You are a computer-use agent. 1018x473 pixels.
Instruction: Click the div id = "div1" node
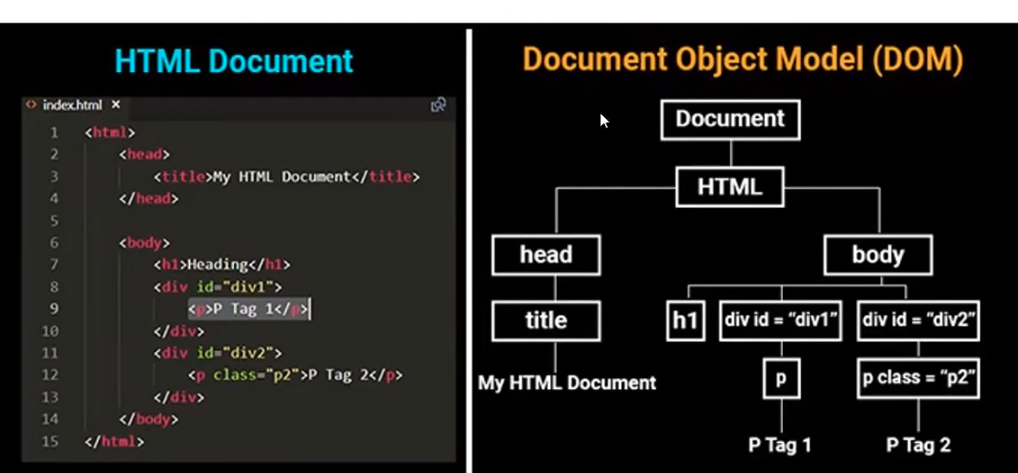tap(780, 321)
